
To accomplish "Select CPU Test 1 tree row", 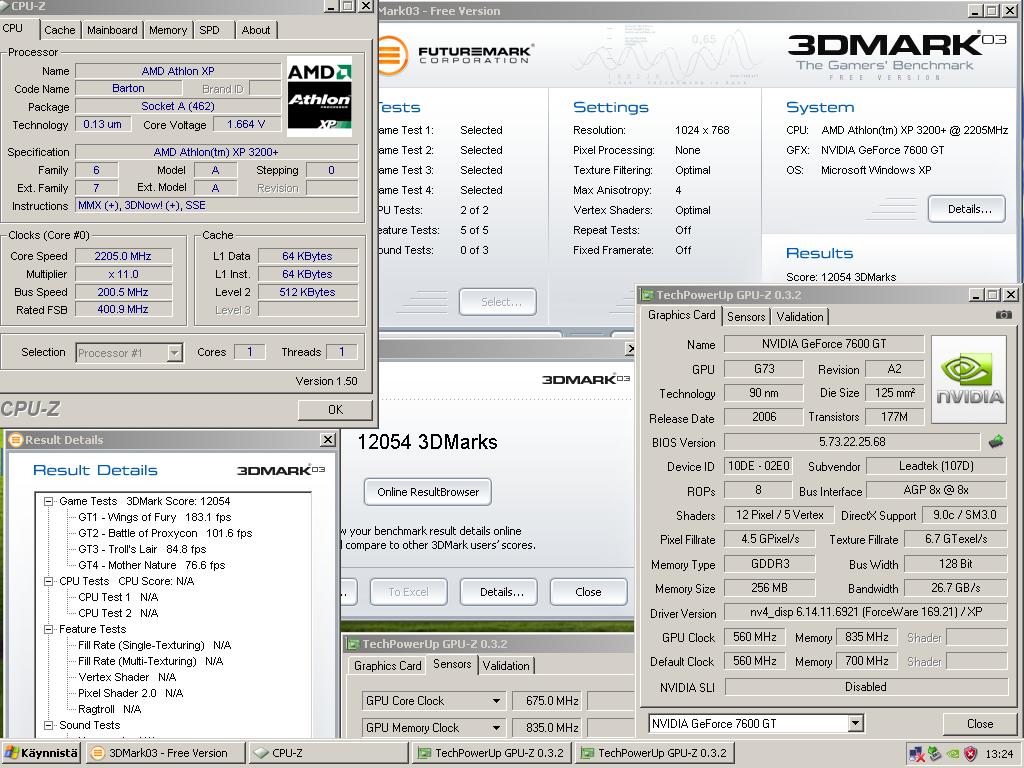I will tap(118, 597).
